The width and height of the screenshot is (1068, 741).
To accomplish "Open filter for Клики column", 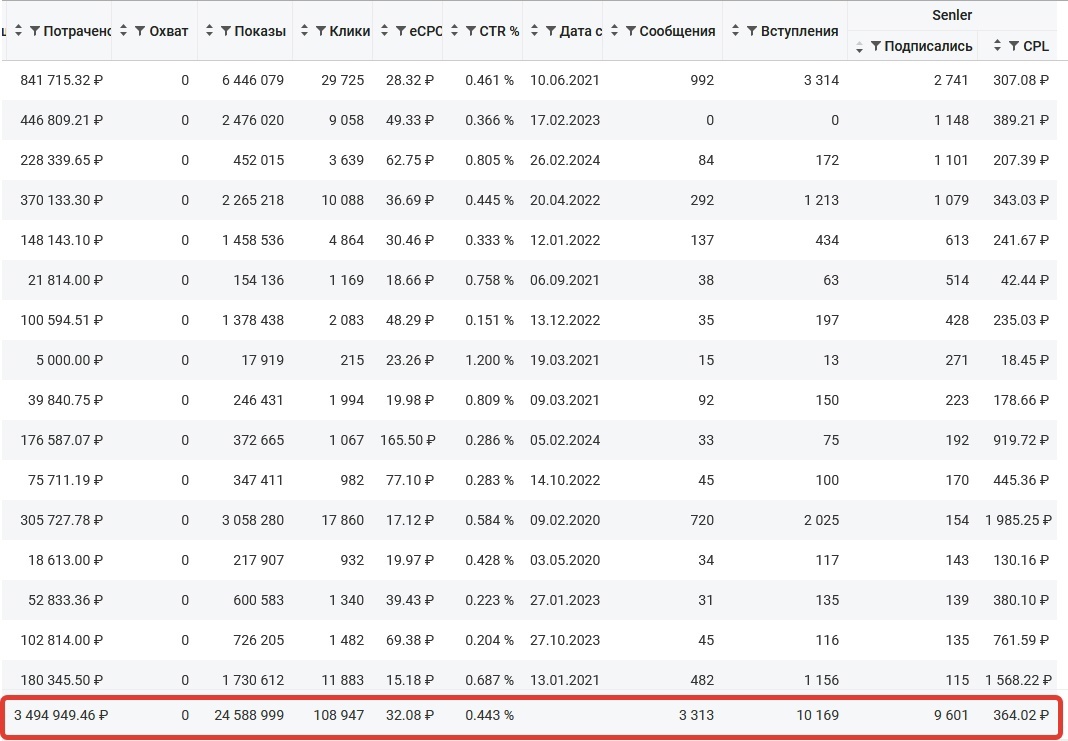I will (x=320, y=31).
